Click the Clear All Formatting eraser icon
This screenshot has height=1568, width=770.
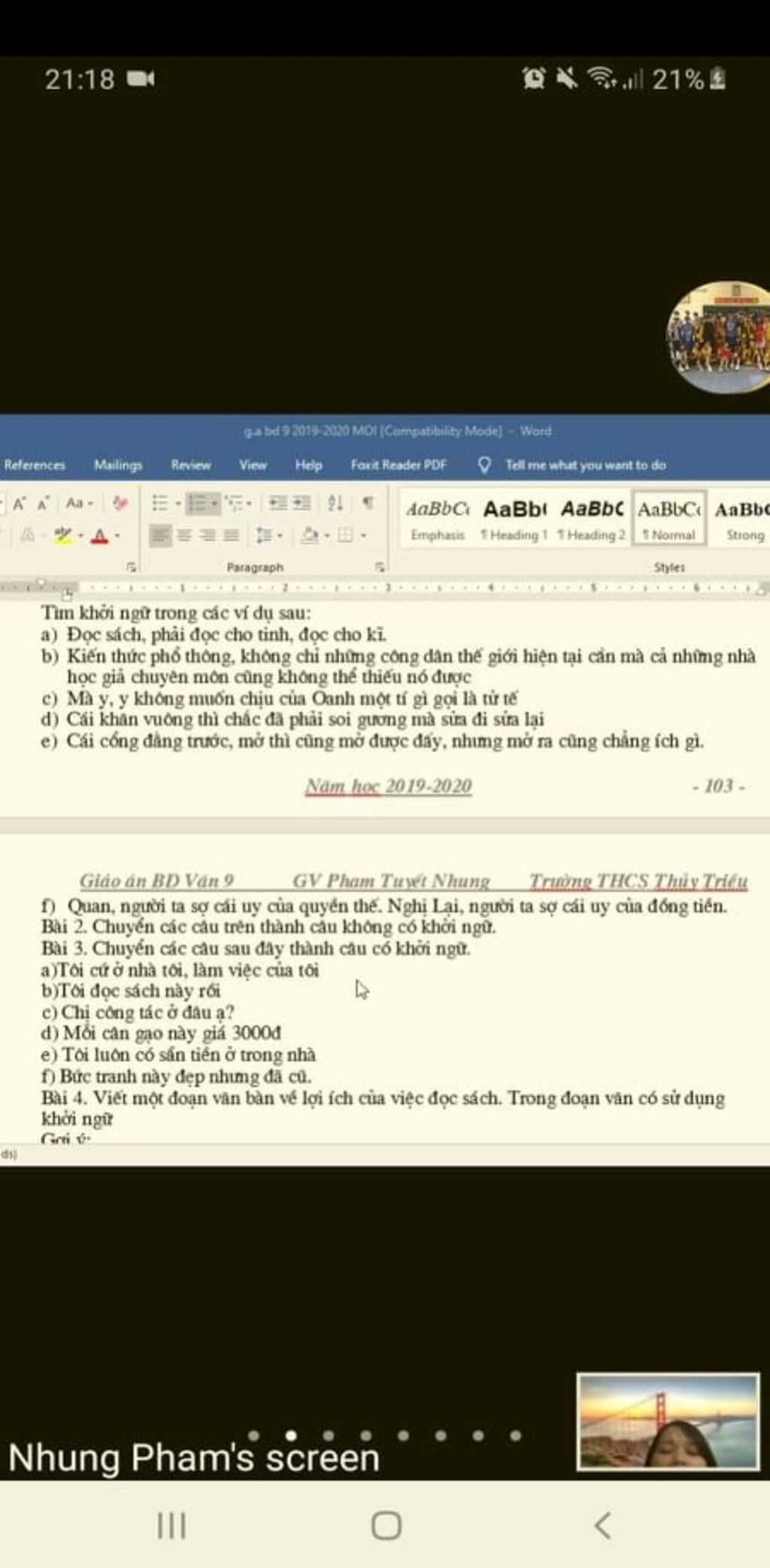pyautogui.click(x=120, y=503)
